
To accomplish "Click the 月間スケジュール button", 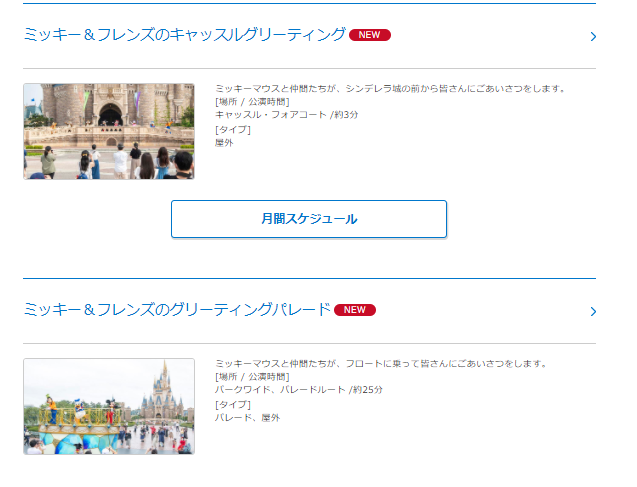I will pyautogui.click(x=309, y=219).
